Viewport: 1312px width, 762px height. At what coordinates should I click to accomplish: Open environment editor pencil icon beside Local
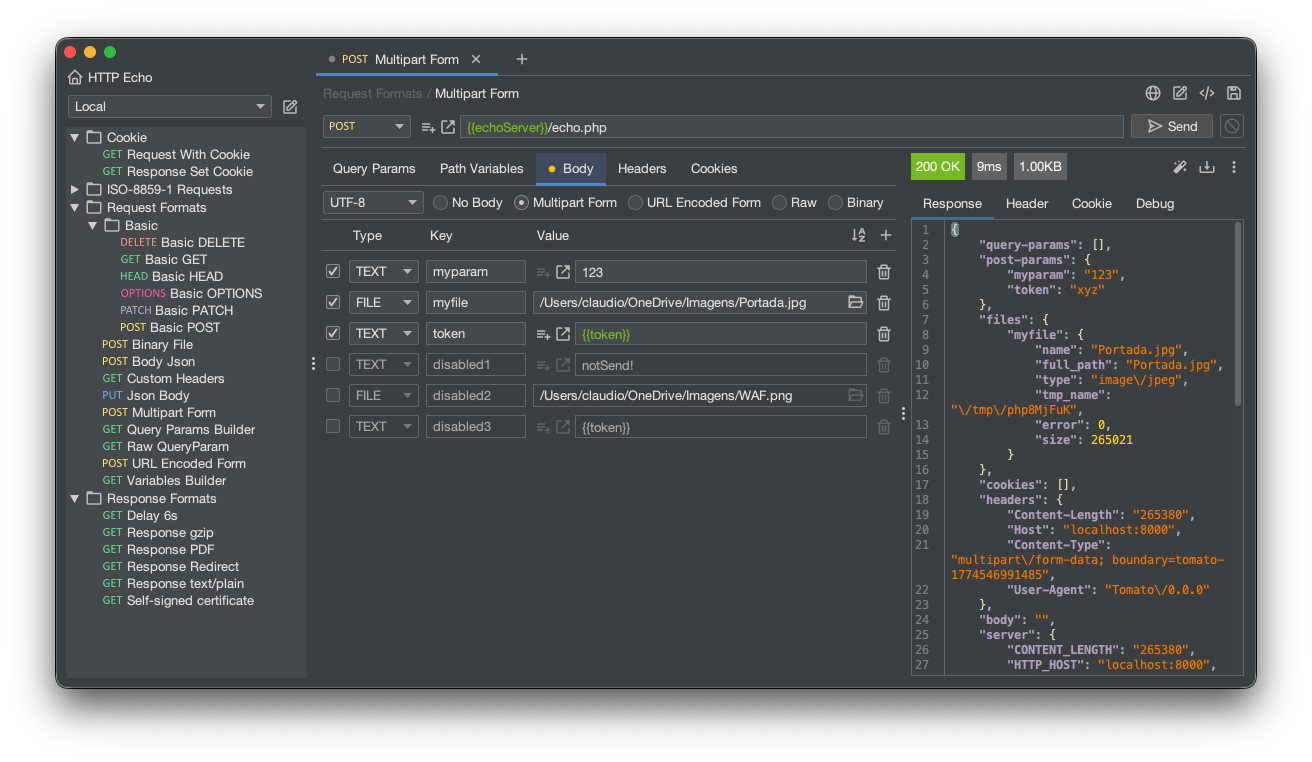pyautogui.click(x=290, y=107)
